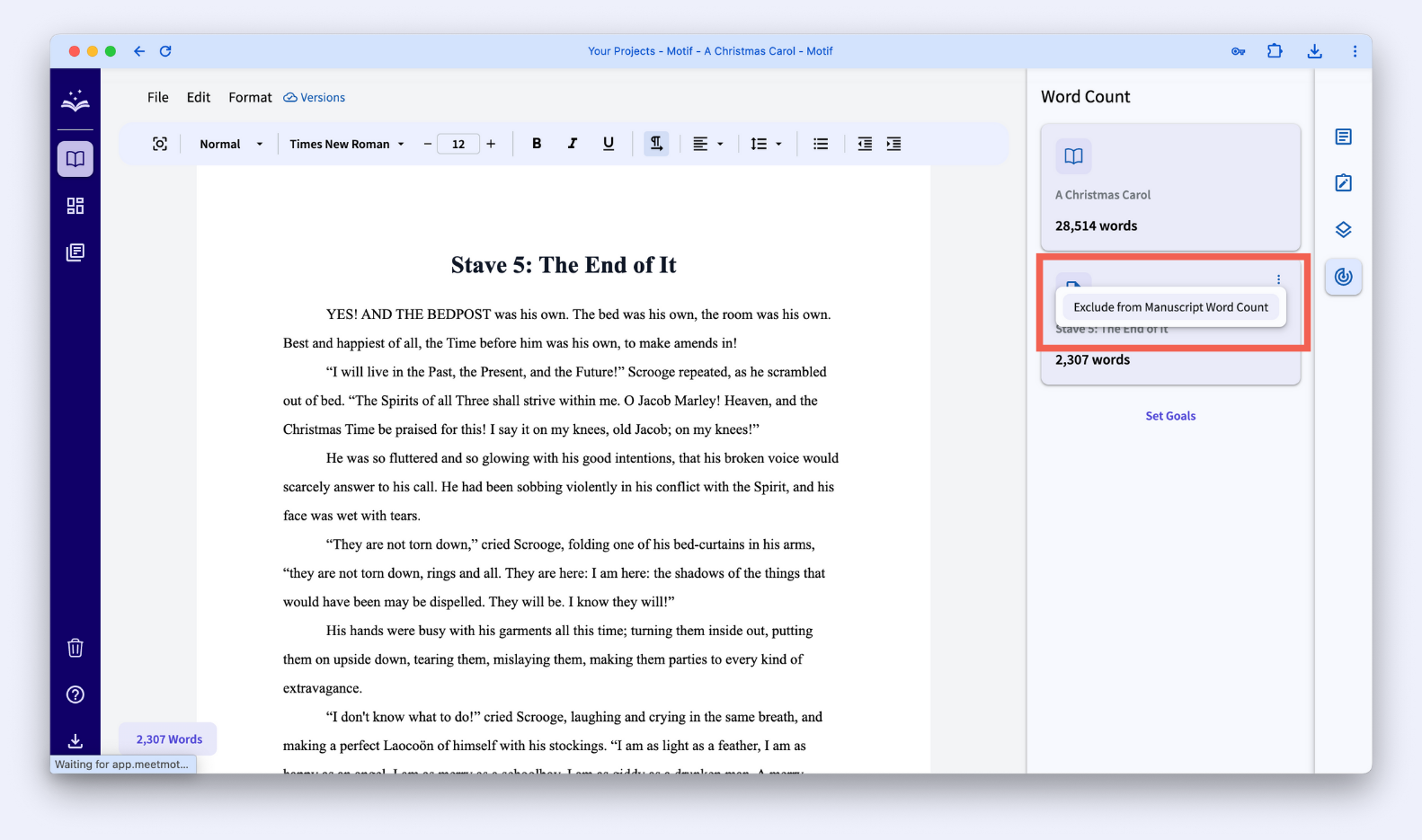Increase paragraph indent
Screen dimensions: 1422x840
pos(893,144)
